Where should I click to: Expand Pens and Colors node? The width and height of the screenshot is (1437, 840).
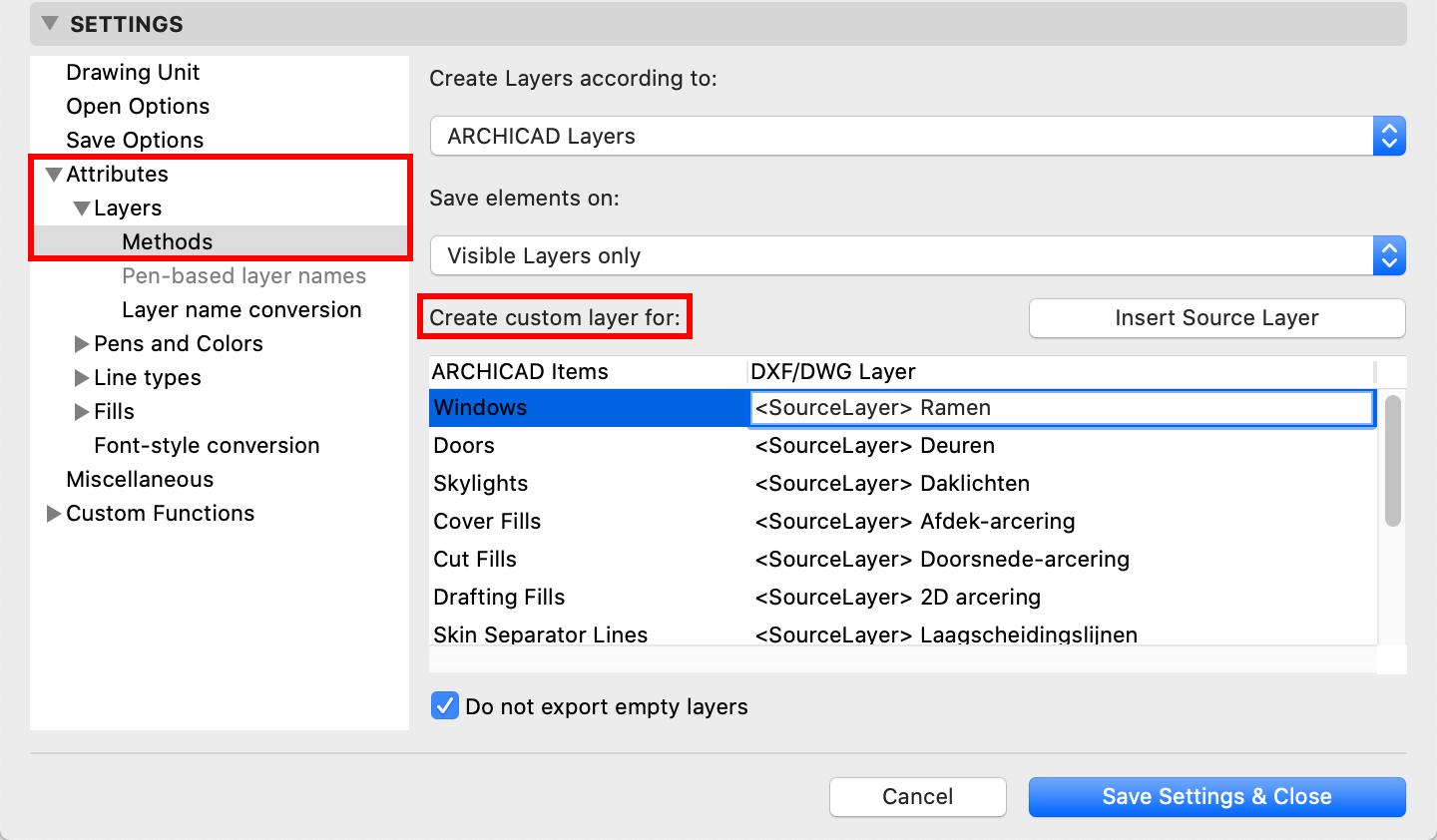point(82,343)
